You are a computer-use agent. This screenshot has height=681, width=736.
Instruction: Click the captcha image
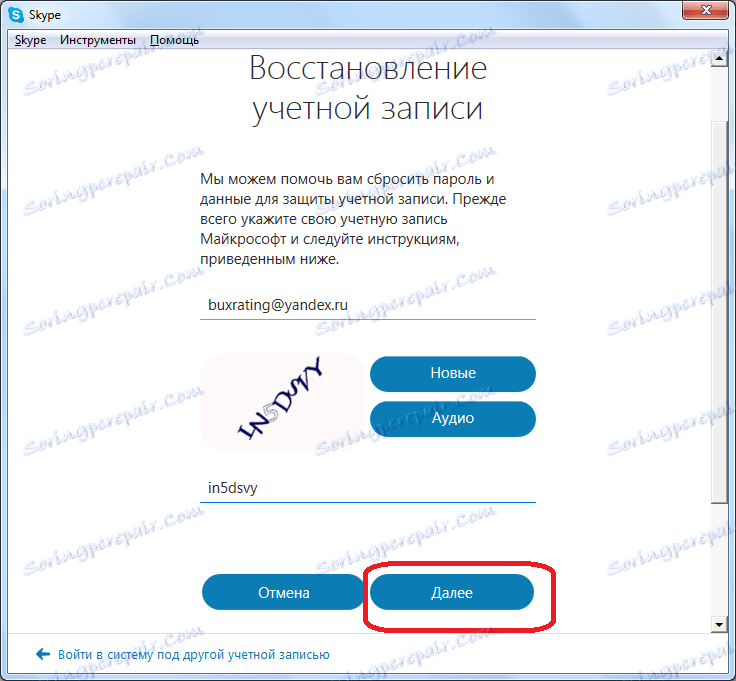(x=283, y=401)
